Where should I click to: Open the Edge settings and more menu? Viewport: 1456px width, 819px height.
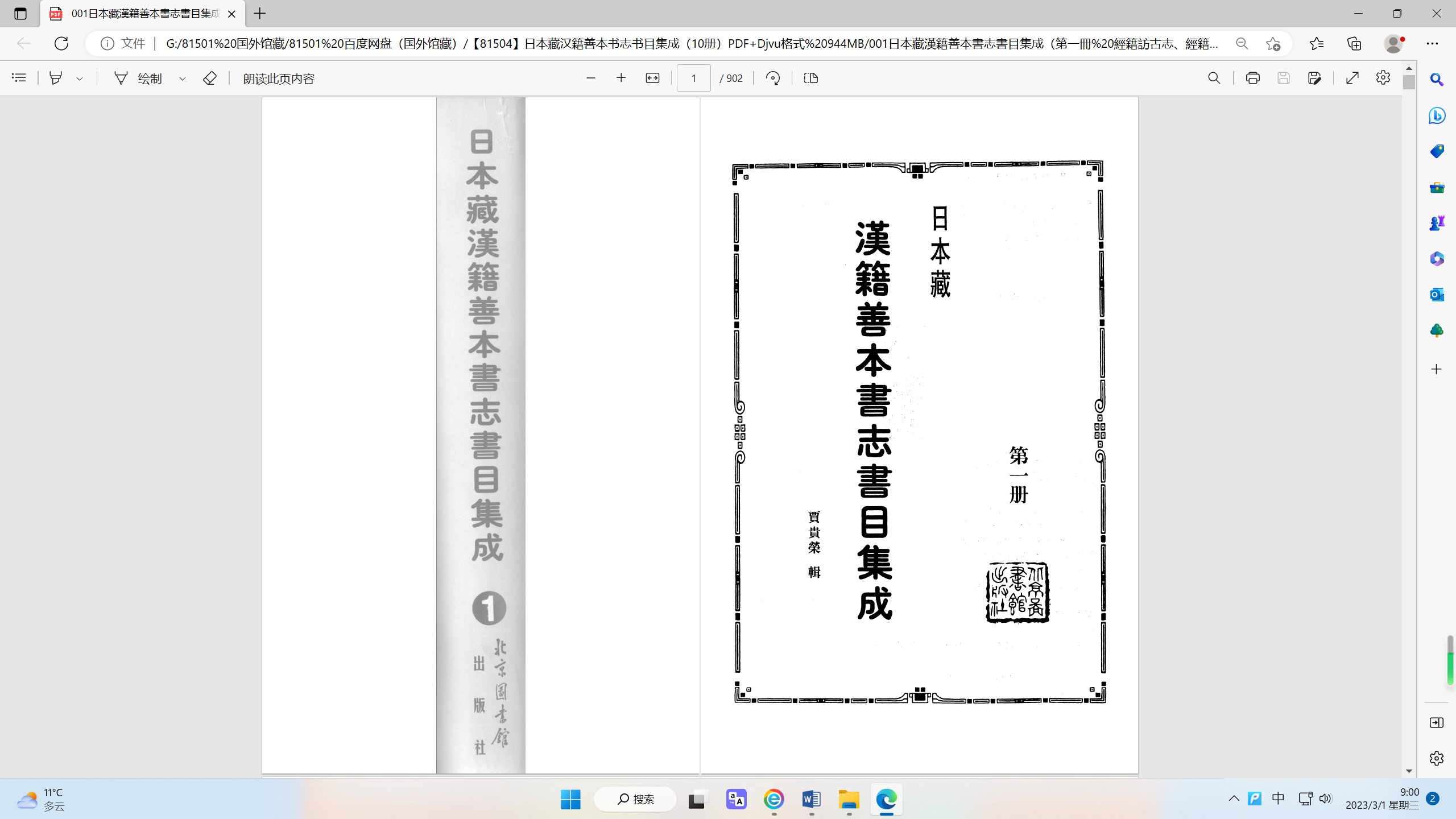(x=1432, y=43)
